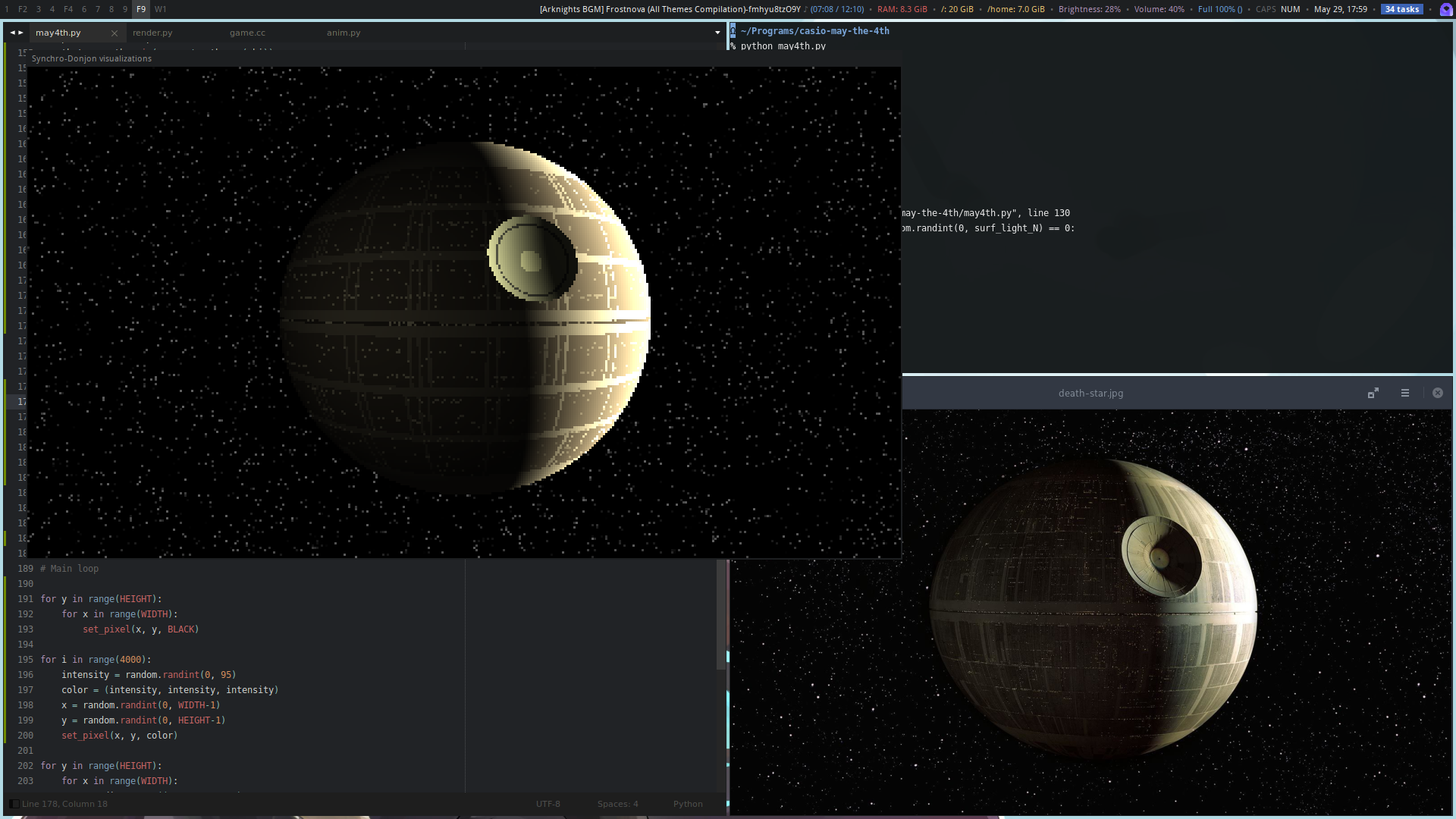Click the 34 tasks badge

(x=1402, y=9)
